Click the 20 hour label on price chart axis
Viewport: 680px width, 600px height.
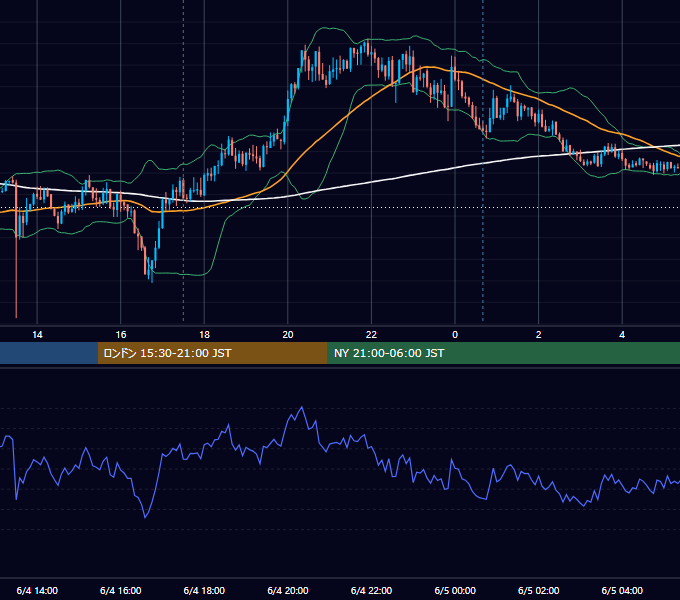(288, 335)
